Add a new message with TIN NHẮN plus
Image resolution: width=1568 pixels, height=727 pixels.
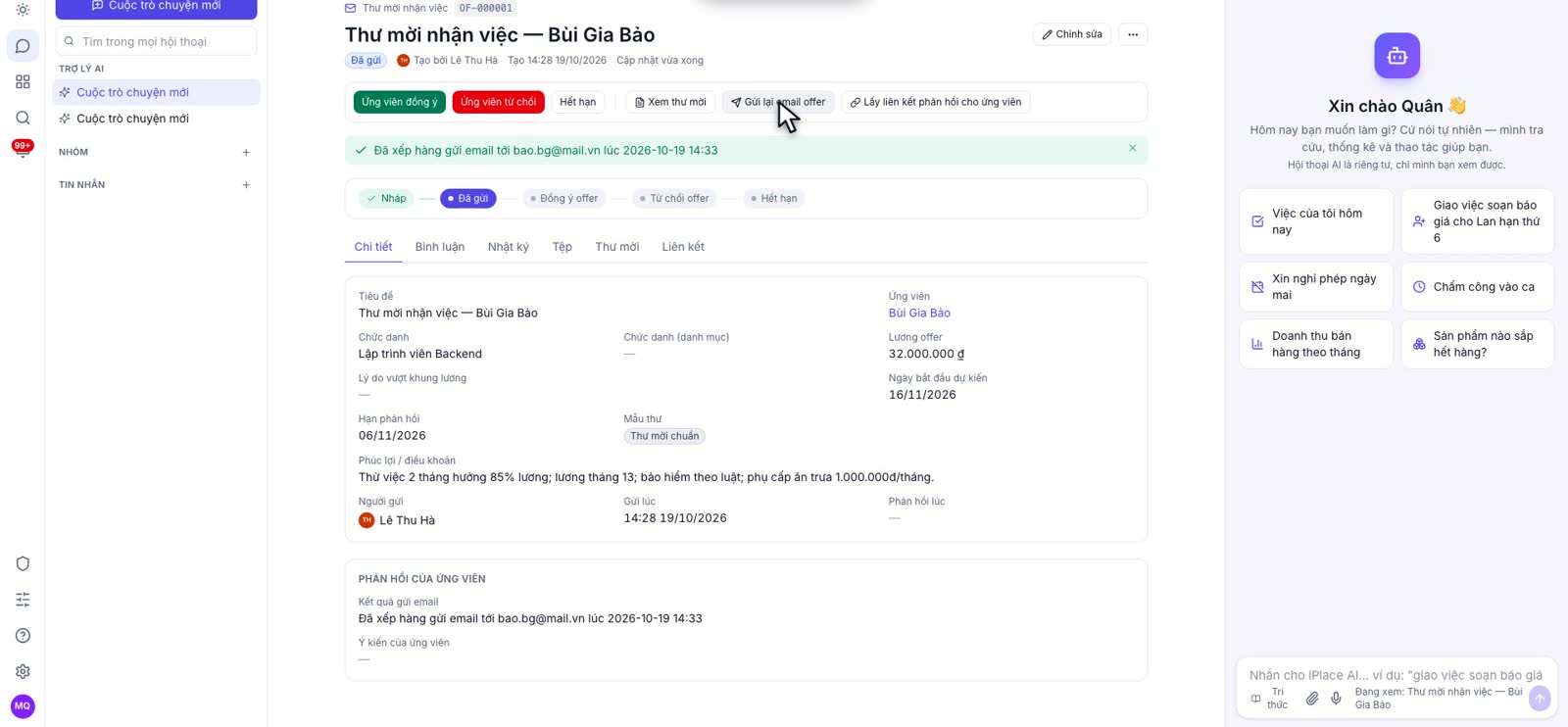(x=246, y=185)
